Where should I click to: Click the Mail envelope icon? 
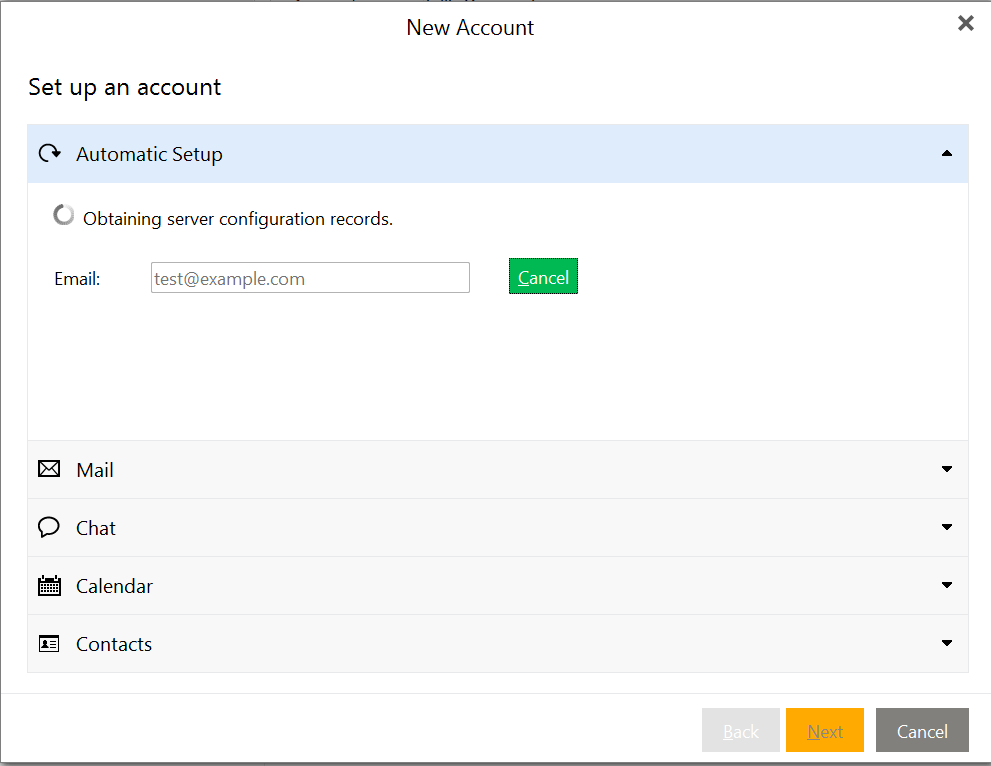49,469
